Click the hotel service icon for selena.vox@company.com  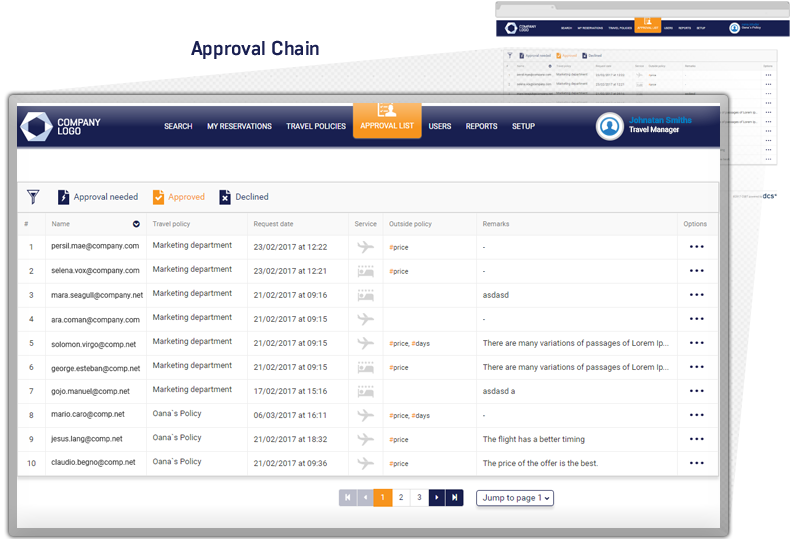point(365,270)
